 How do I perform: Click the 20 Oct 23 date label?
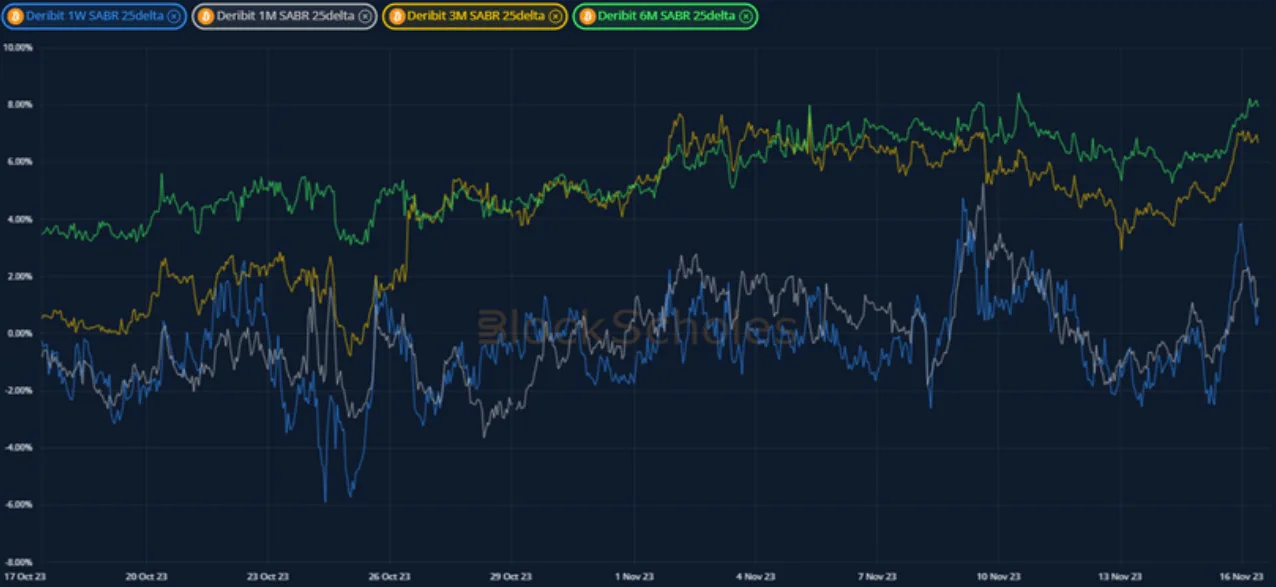(x=146, y=577)
